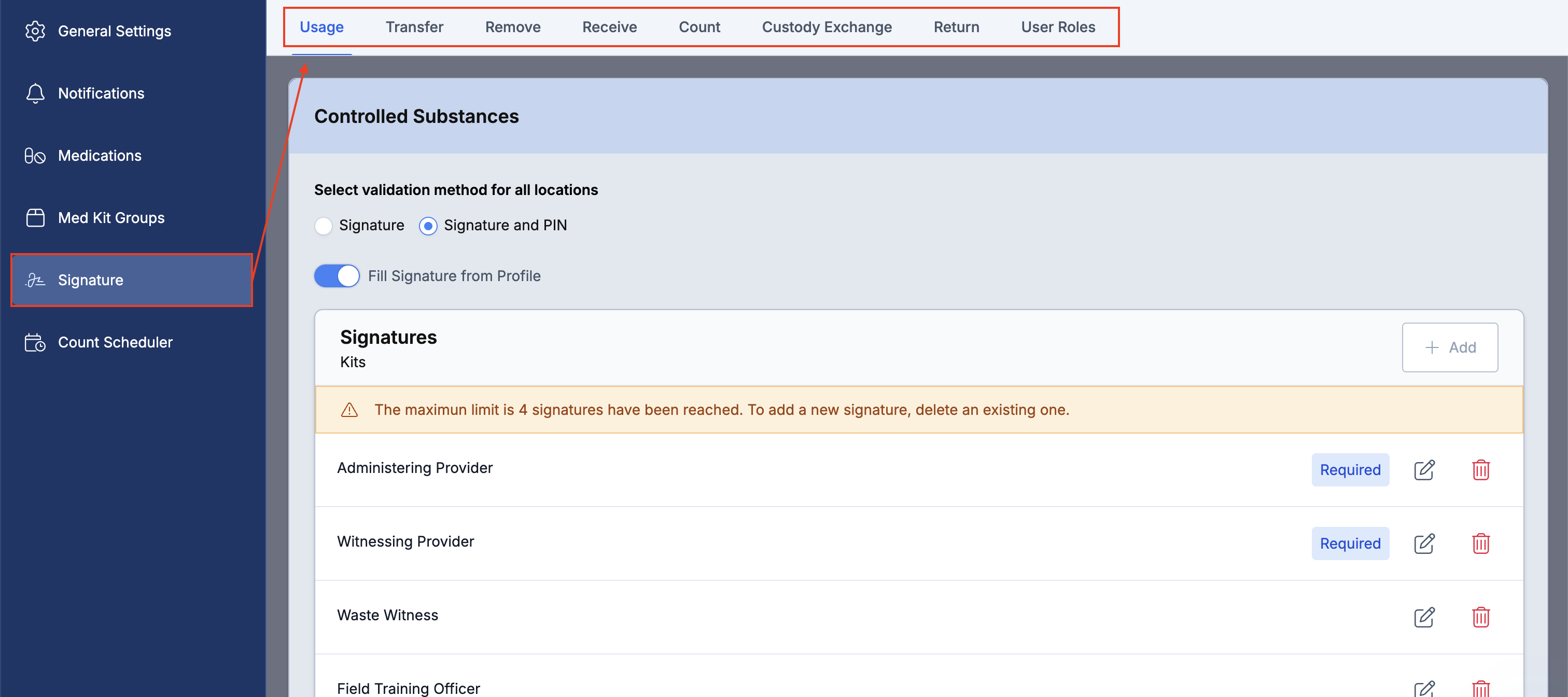Screen dimensions: 1568x697
Task: Switch to the Return tab
Action: [x=956, y=27]
